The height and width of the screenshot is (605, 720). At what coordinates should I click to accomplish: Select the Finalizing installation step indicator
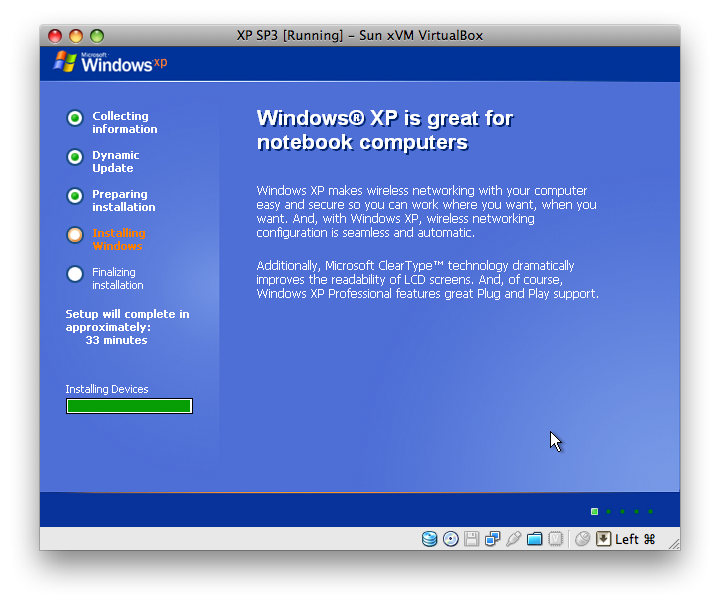(75, 274)
